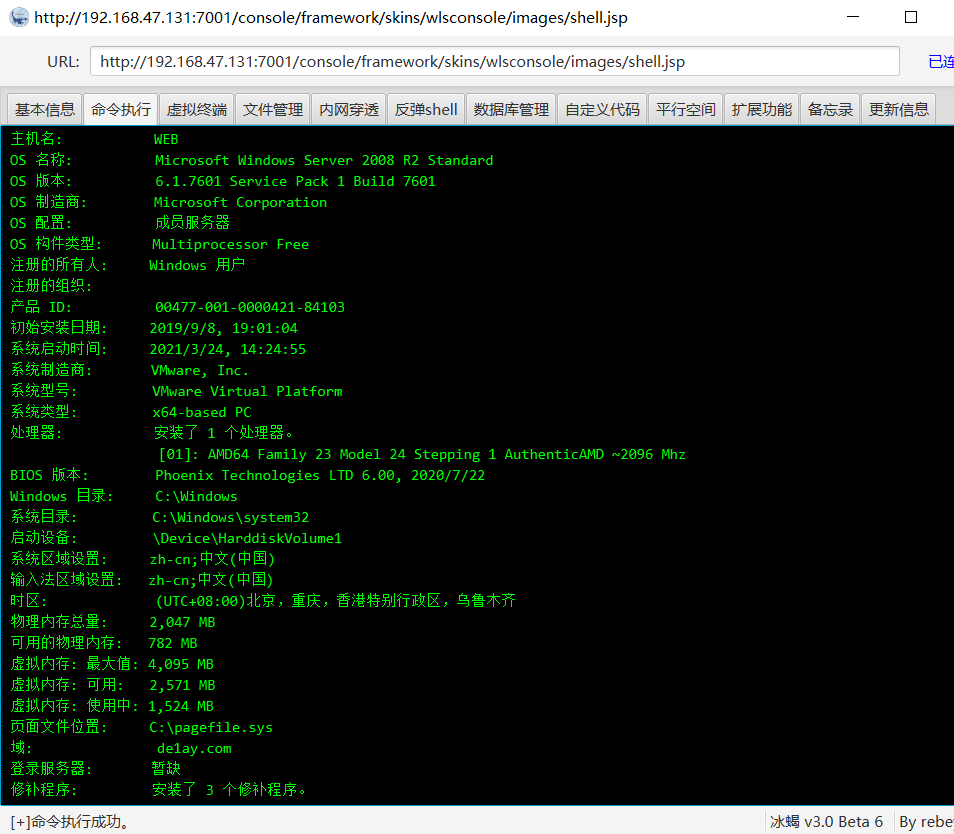Click total physical memory 2,047 MB

tap(183, 622)
